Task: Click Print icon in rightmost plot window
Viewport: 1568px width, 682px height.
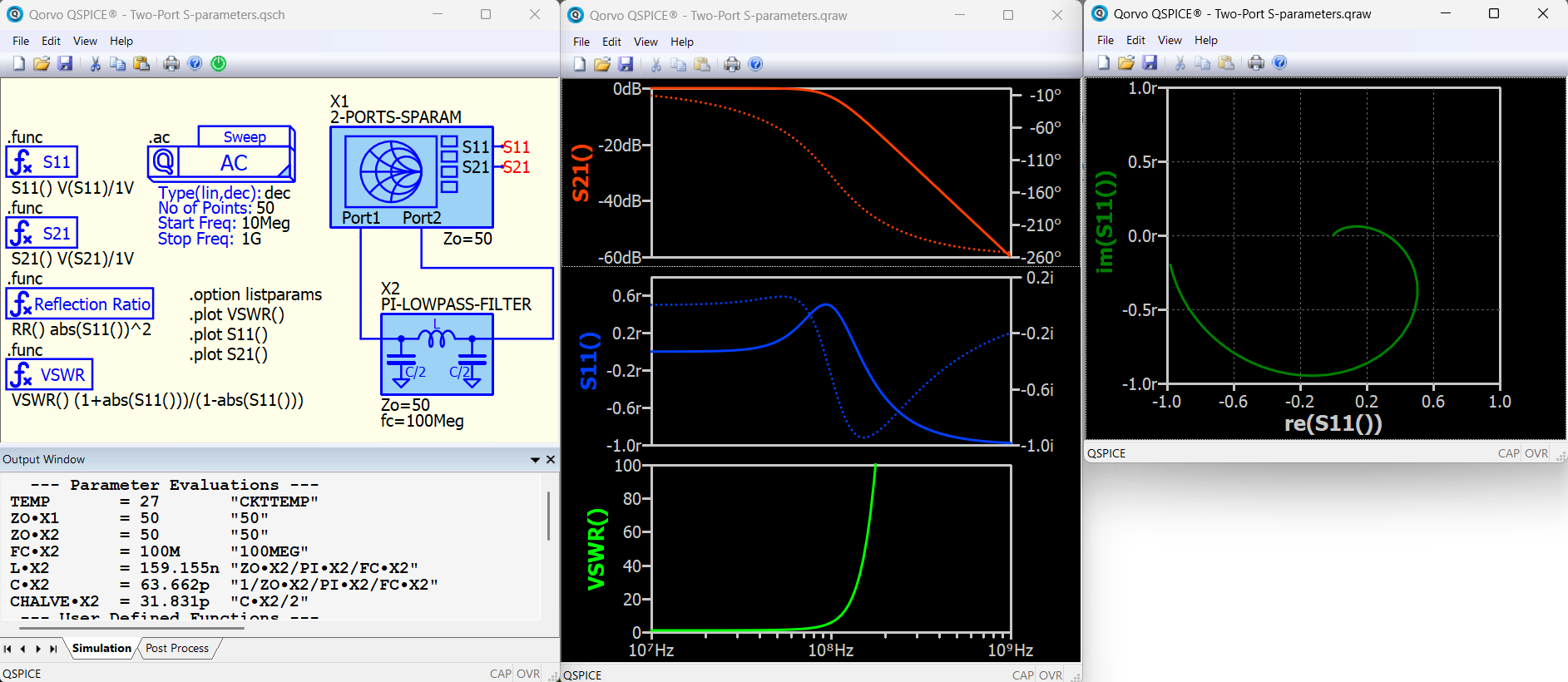Action: pyautogui.click(x=1256, y=62)
